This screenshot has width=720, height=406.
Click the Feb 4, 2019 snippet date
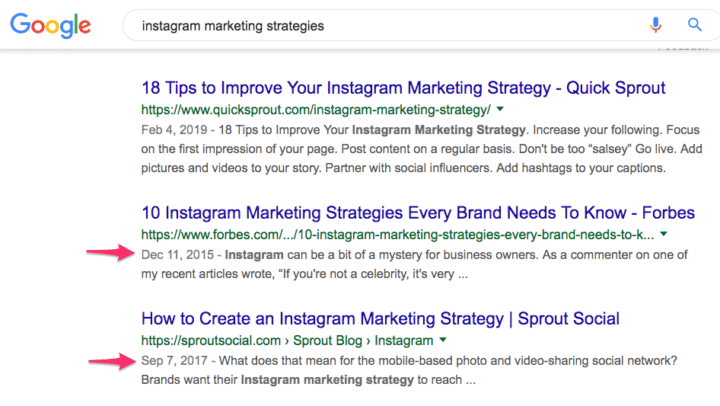(174, 130)
